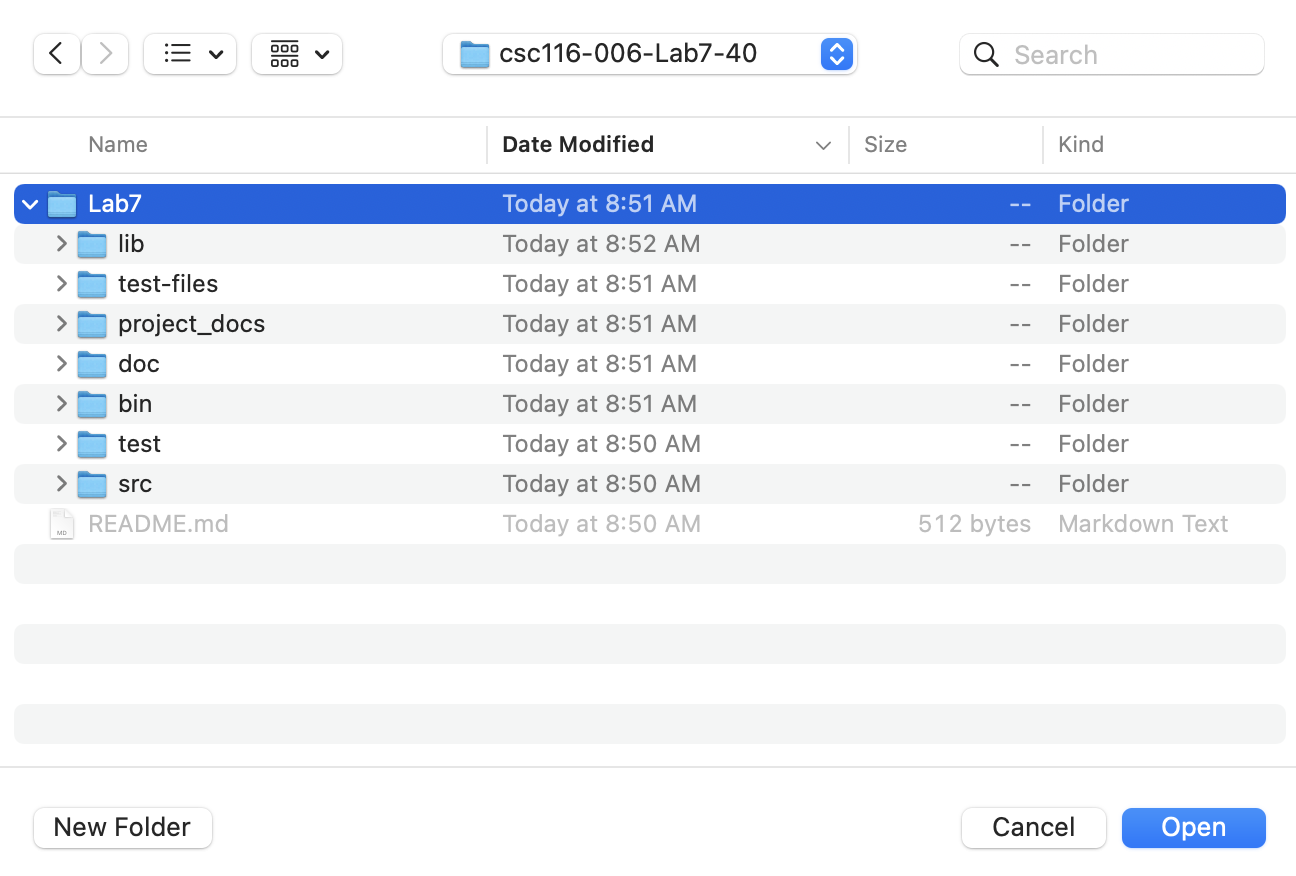1296x876 pixels.
Task: Sort by the Size column header
Action: click(x=885, y=144)
